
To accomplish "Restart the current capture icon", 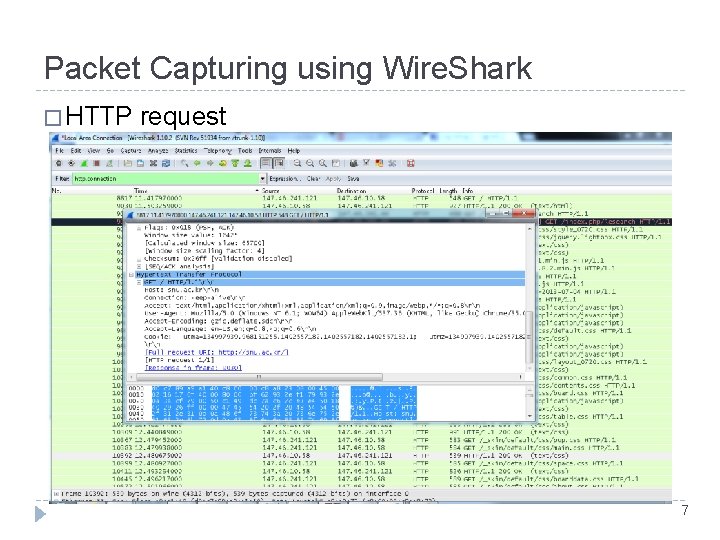I will [109, 163].
